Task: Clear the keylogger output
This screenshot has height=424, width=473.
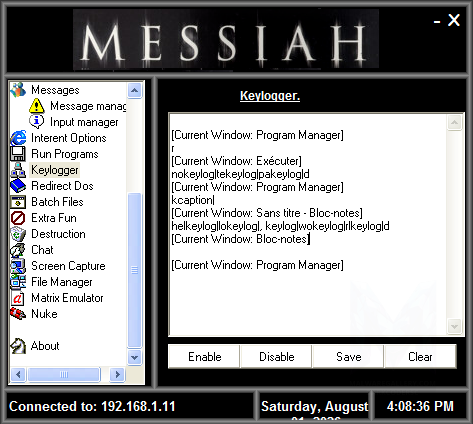Action: pyautogui.click(x=420, y=357)
